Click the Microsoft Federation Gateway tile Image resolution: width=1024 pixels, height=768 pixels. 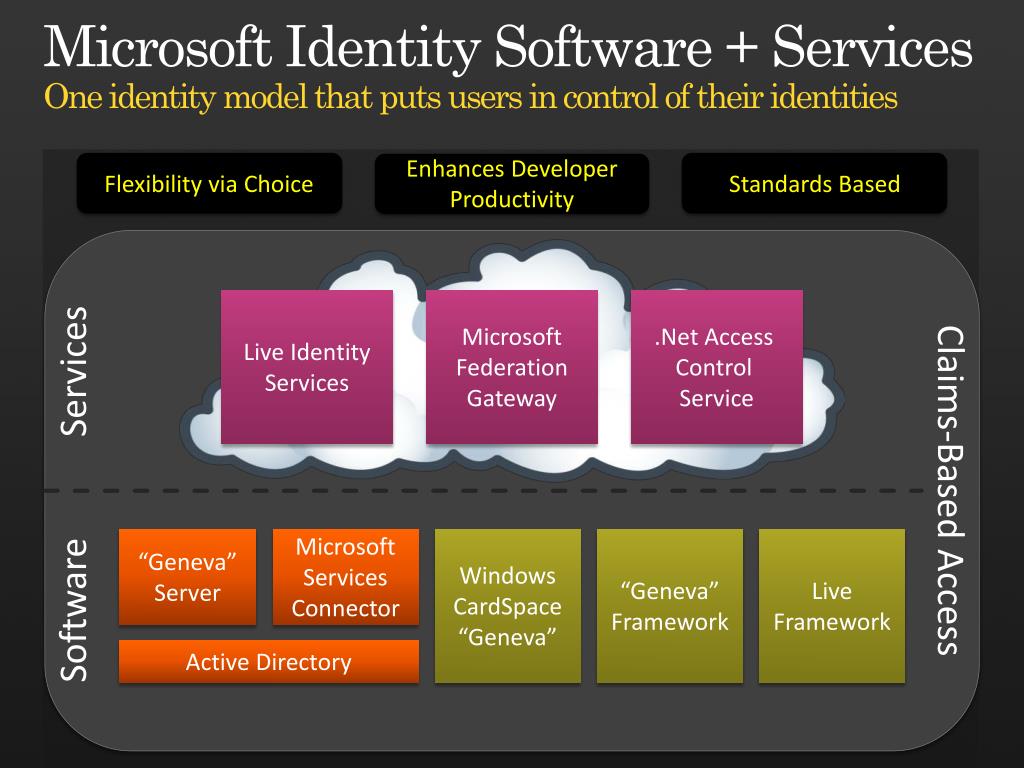click(x=511, y=367)
